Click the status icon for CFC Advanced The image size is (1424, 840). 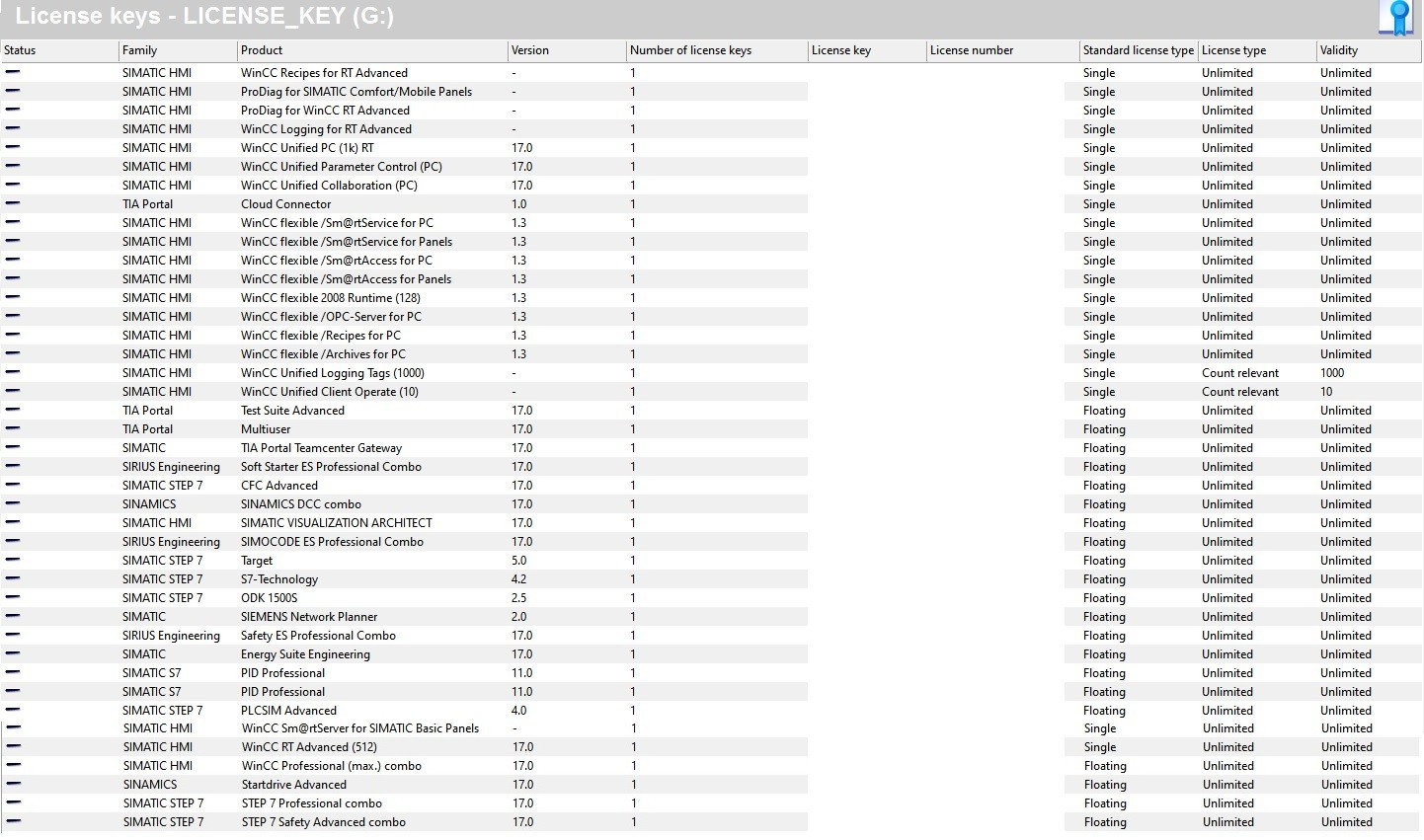(13, 485)
